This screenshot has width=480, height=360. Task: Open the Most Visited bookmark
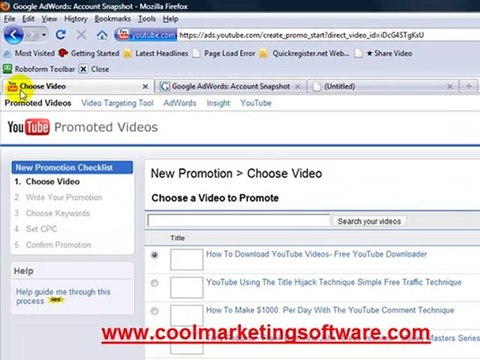(x=29, y=53)
